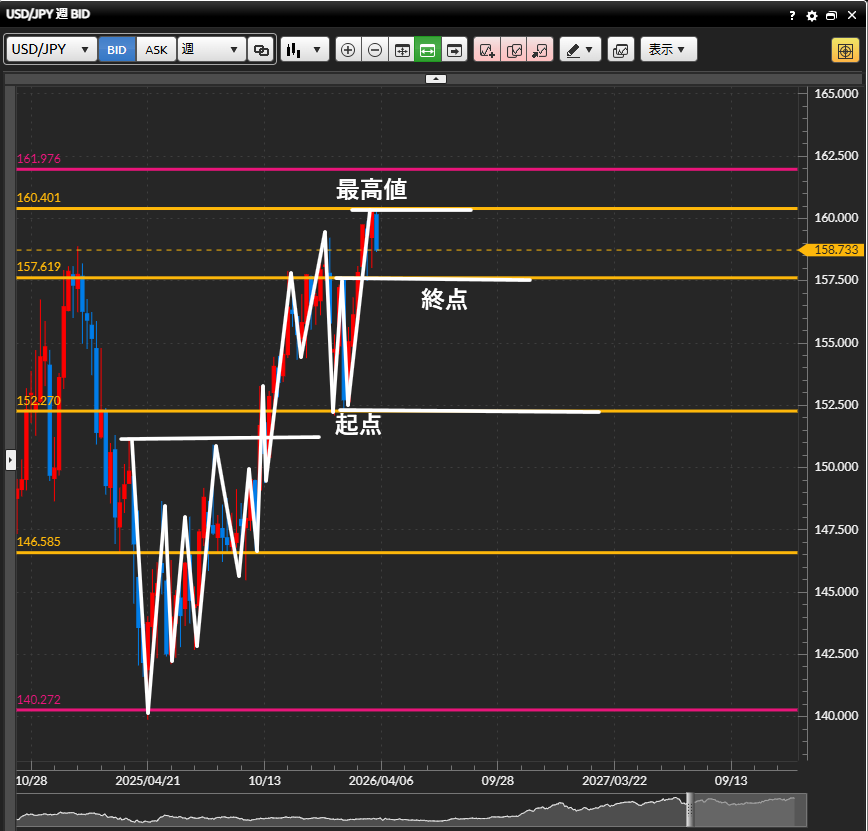The width and height of the screenshot is (868, 831).
Task: Click the link charts icon beside timeframe
Action: point(261,50)
